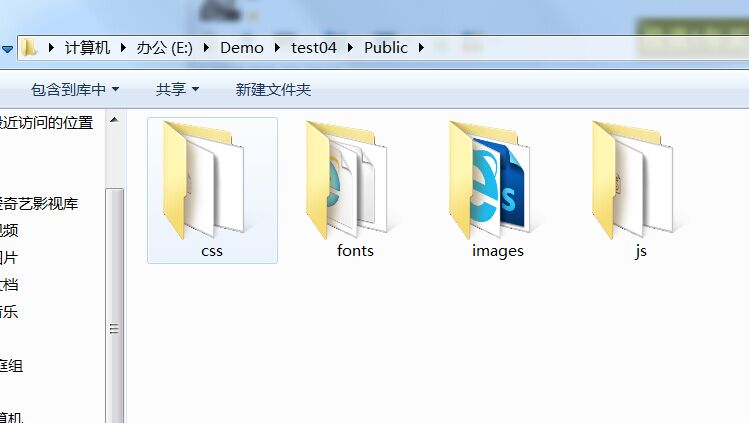Navigate to test04 in the breadcrumb
This screenshot has height=423, width=749.
point(314,47)
